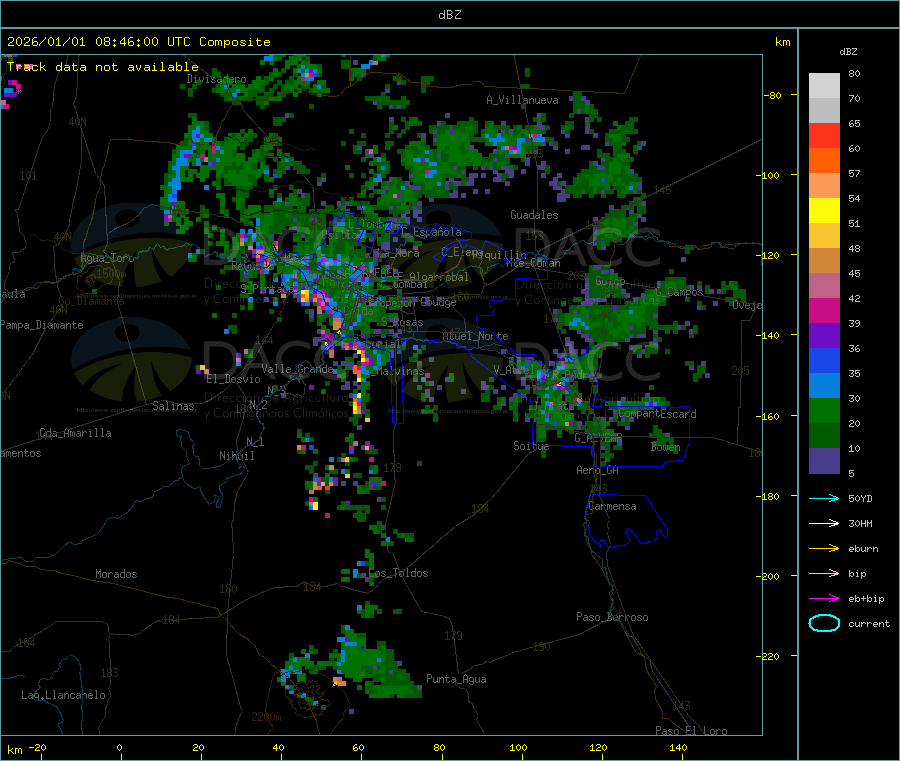The height and width of the screenshot is (761, 900).
Task: Click the Morados map label
Action: [x=116, y=574]
